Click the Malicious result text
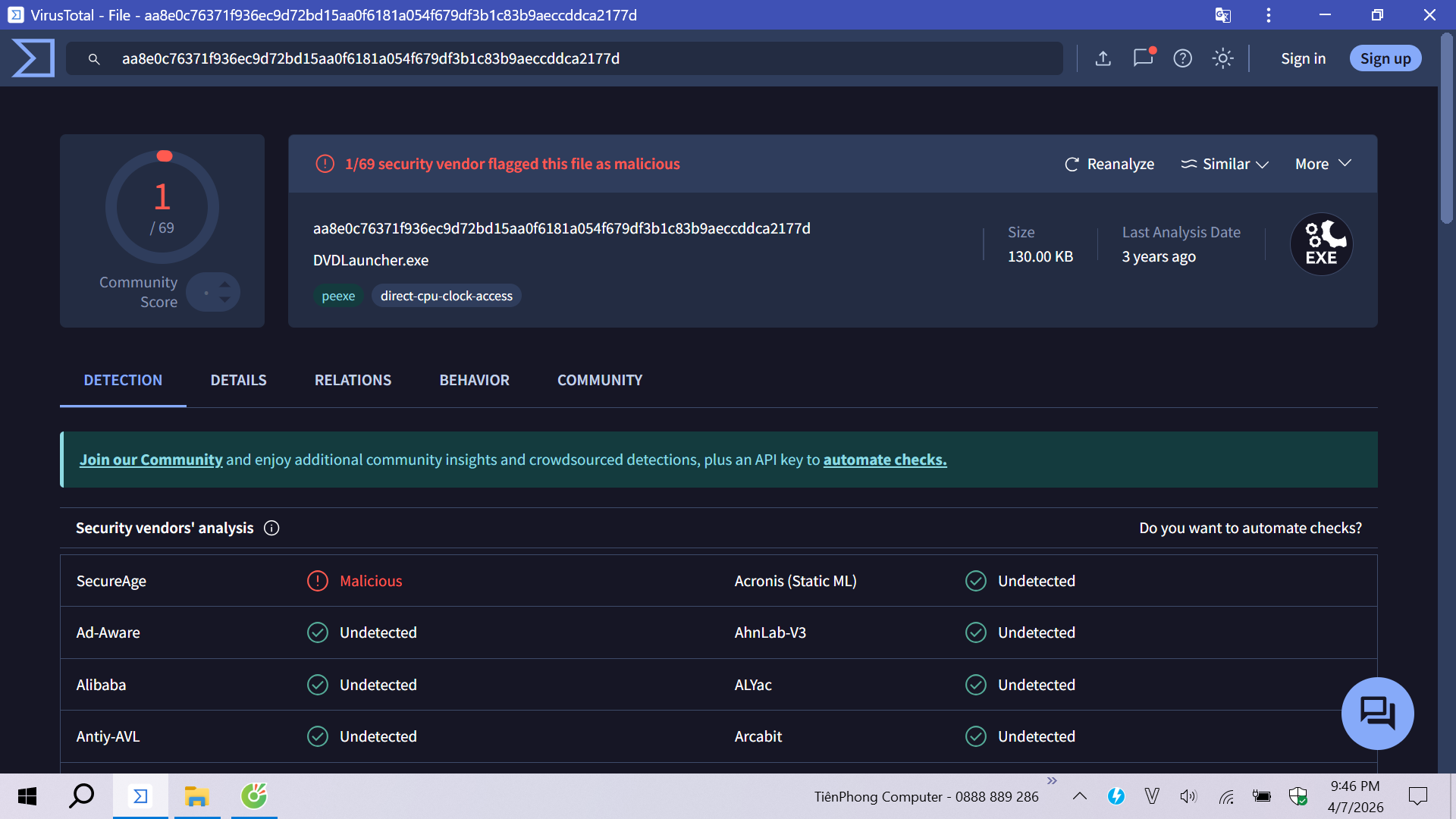This screenshot has height=819, width=1456. point(371,581)
